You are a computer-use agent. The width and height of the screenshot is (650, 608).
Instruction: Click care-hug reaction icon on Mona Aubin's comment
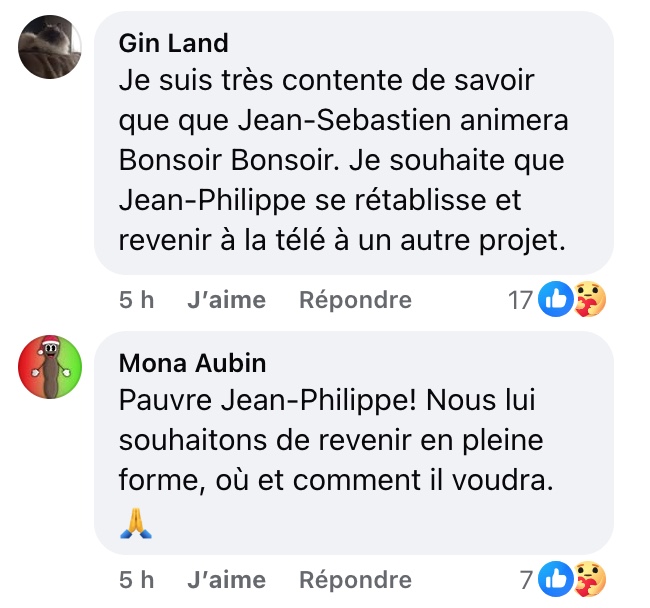click(x=591, y=578)
